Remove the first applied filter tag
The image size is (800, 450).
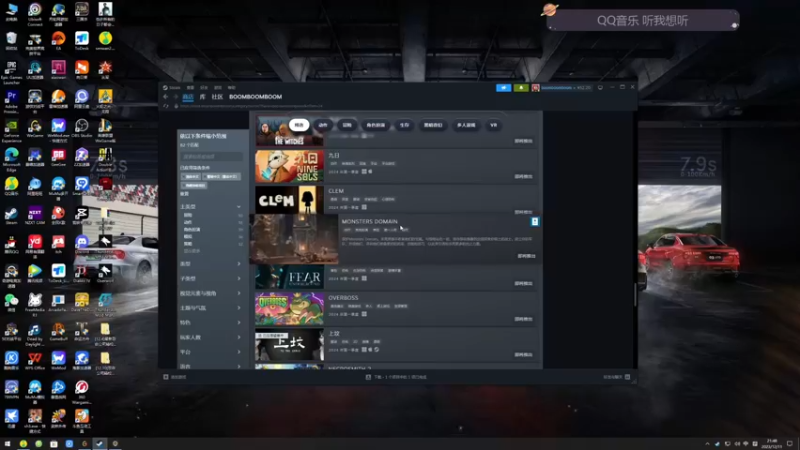pos(191,177)
